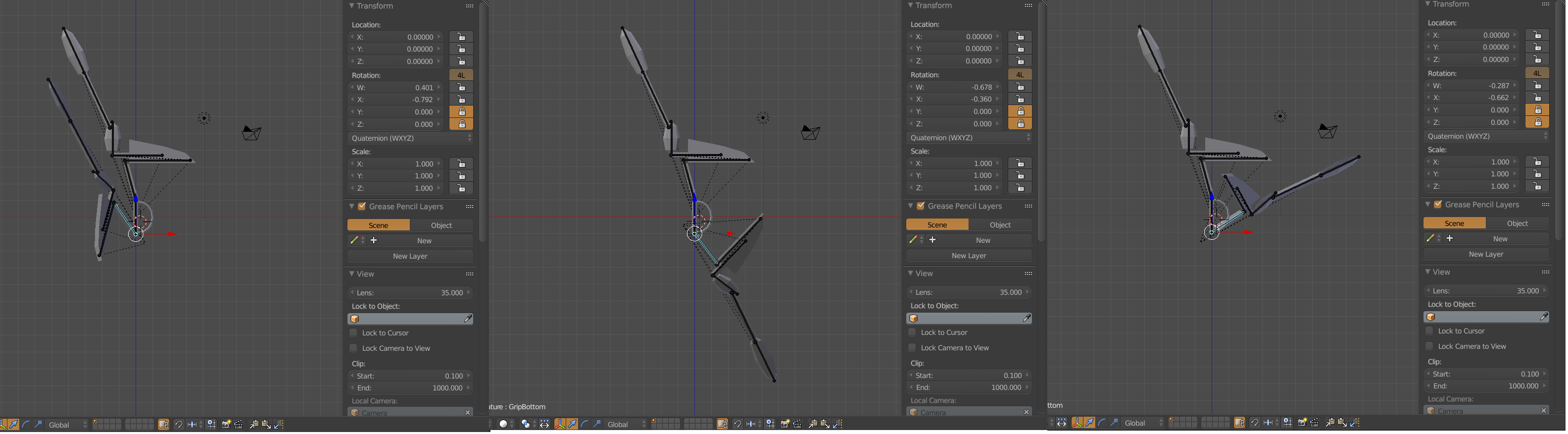Select Scene tab in right Grease Pencil panel

[1455, 224]
